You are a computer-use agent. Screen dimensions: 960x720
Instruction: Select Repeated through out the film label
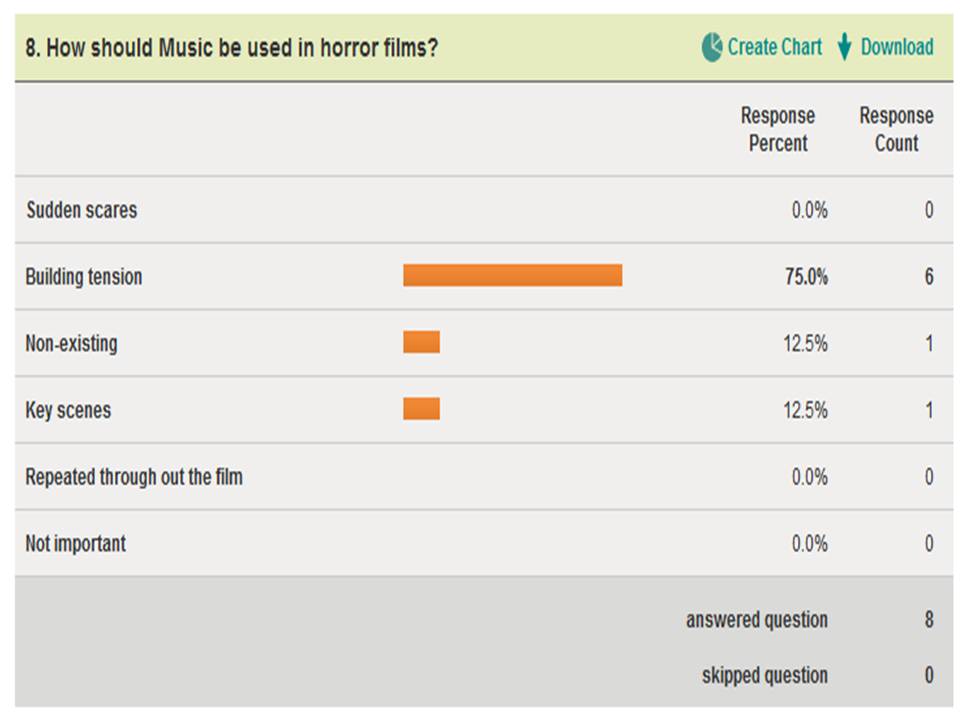click(133, 477)
